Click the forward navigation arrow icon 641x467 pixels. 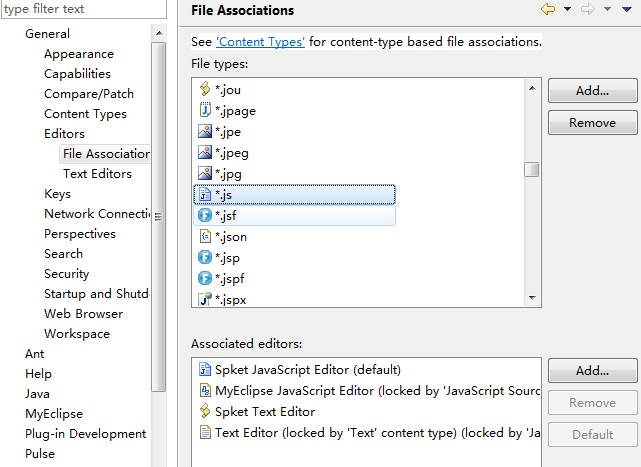pyautogui.click(x=588, y=10)
